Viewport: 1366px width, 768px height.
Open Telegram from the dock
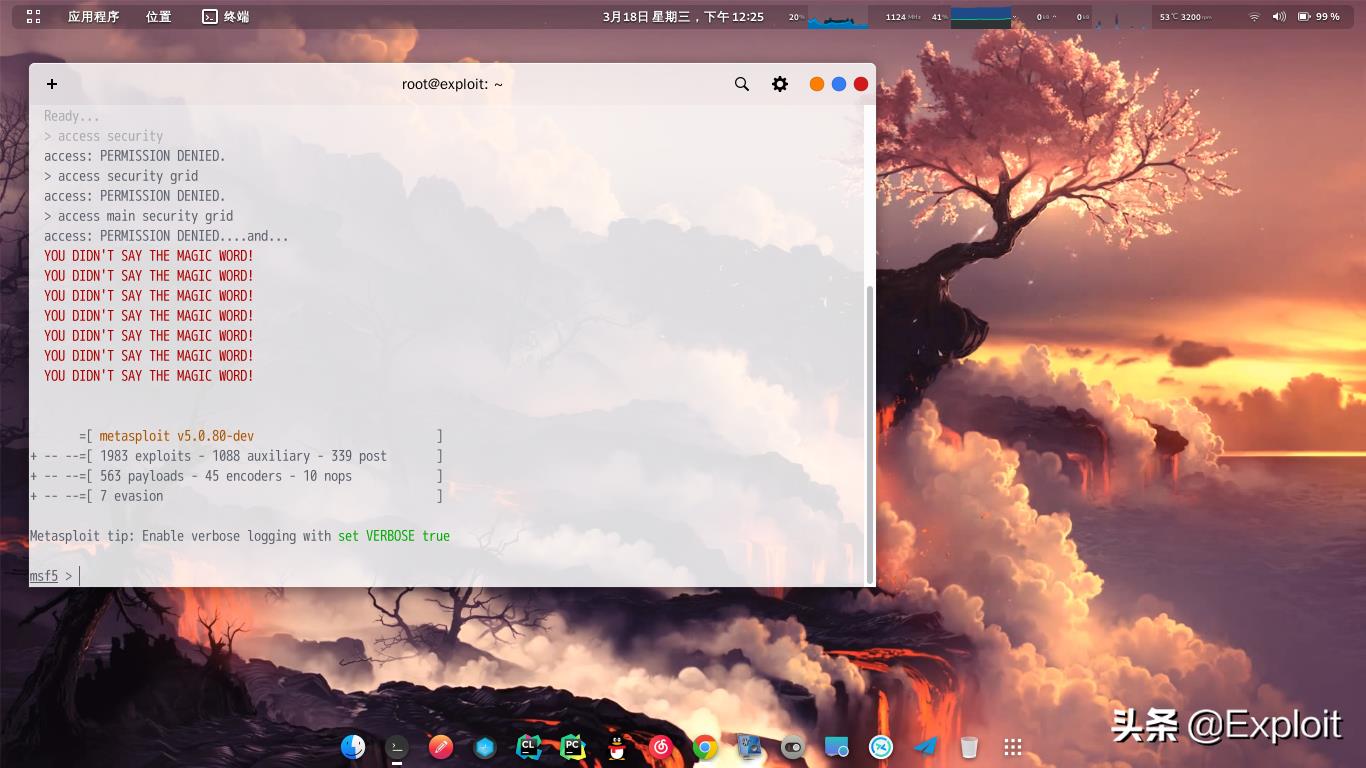pyautogui.click(x=926, y=747)
